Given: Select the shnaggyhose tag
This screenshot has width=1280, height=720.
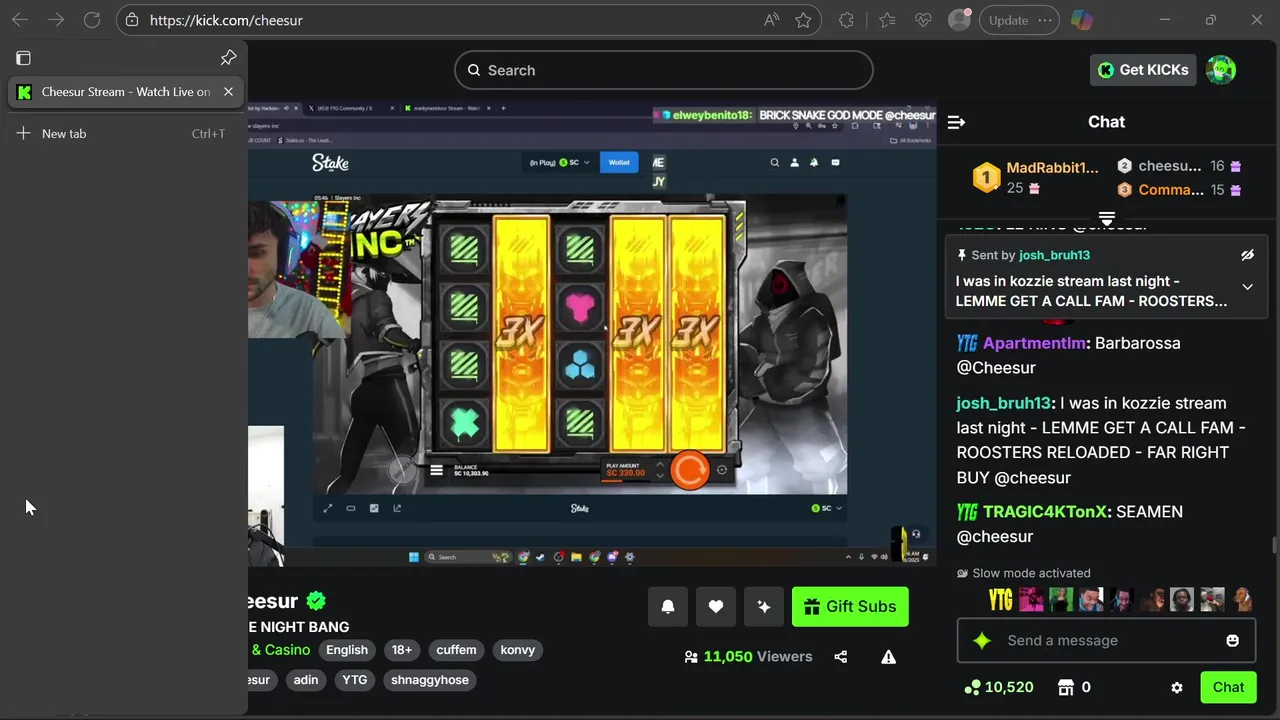Looking at the screenshot, I should (430, 680).
